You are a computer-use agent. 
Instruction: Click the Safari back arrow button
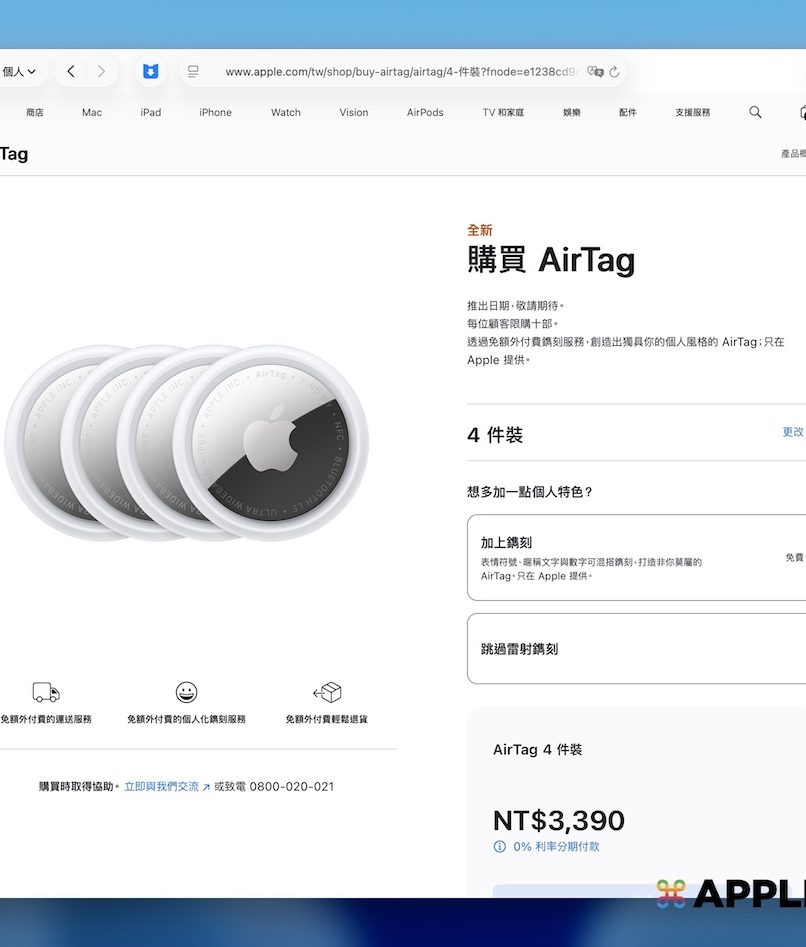tap(70, 72)
